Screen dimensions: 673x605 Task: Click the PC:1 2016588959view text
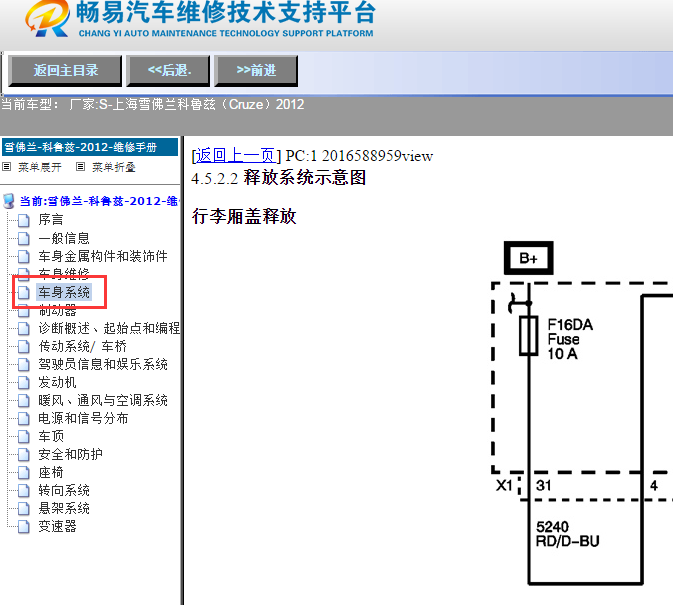pos(359,155)
